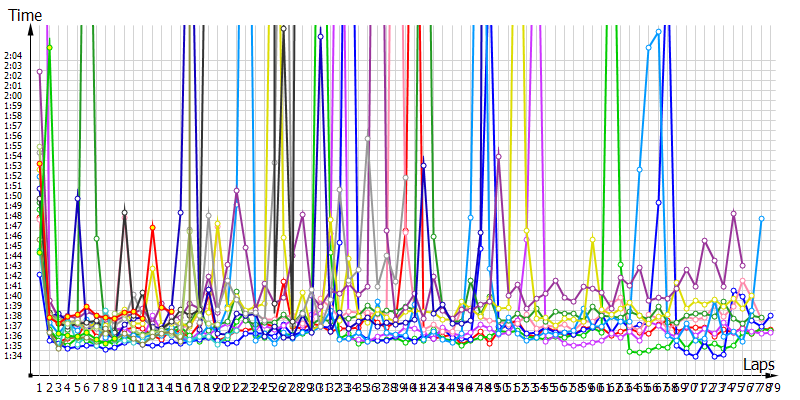The height and width of the screenshot is (400, 800).
Task: Pick the gray peak marker at 1:56 near lap 35
Action: pos(368,138)
